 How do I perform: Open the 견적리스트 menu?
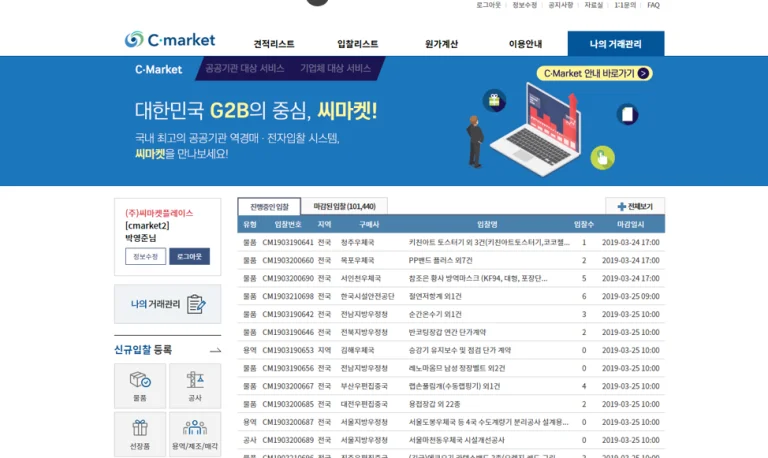click(x=274, y=44)
